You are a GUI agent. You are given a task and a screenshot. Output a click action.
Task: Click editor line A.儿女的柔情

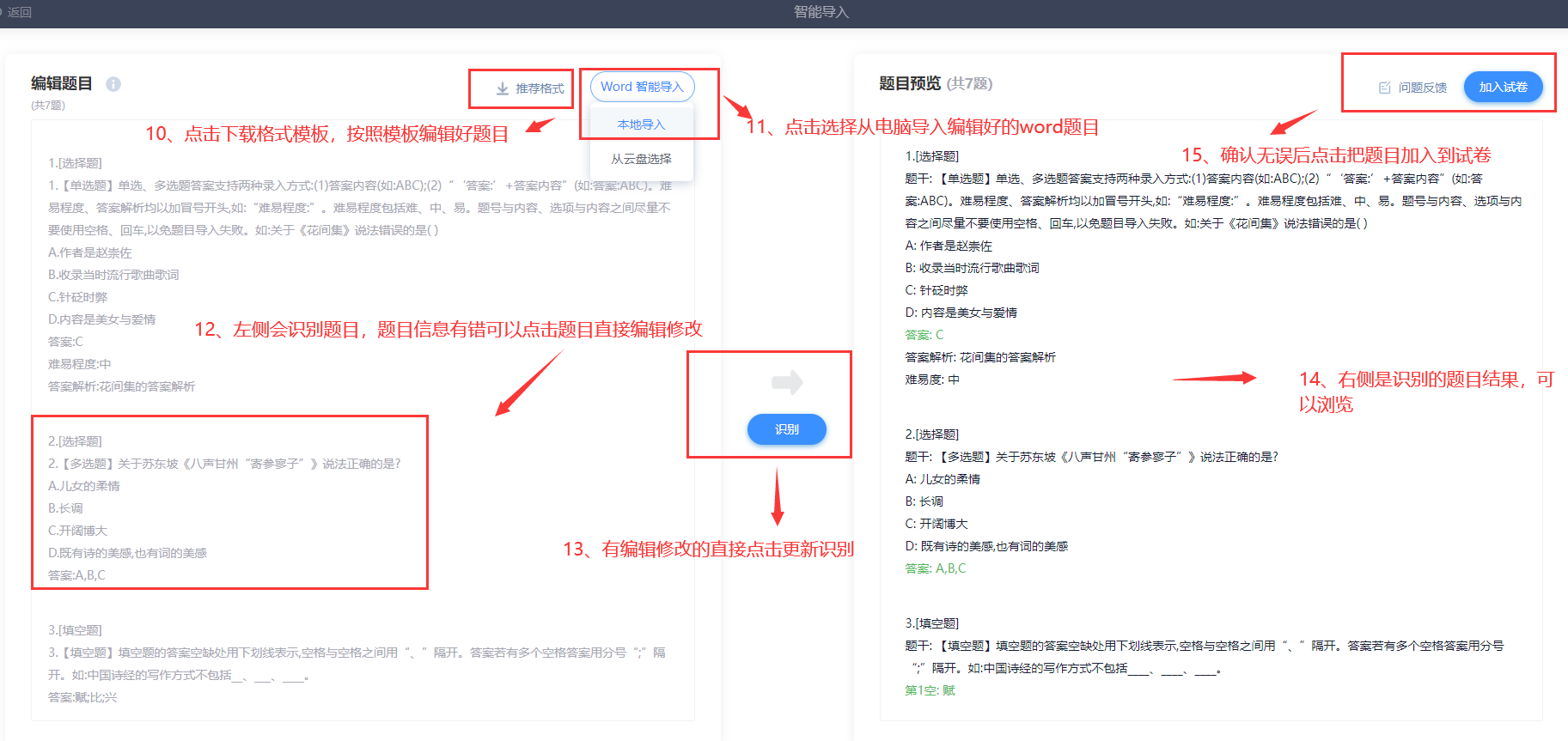pyautogui.click(x=84, y=486)
